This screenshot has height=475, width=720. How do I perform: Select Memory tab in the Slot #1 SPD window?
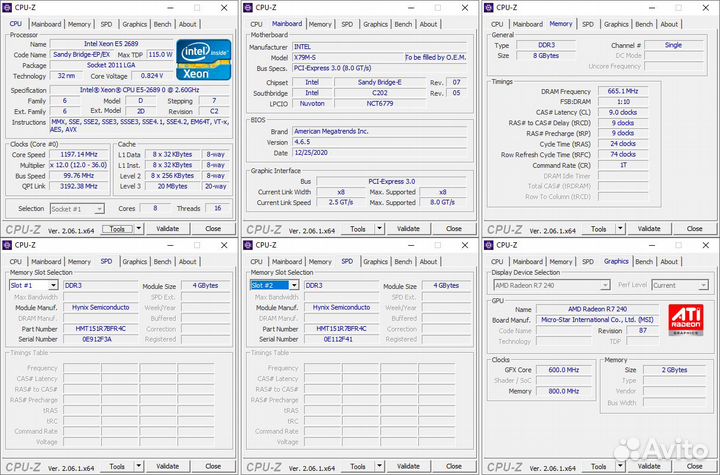click(x=79, y=261)
